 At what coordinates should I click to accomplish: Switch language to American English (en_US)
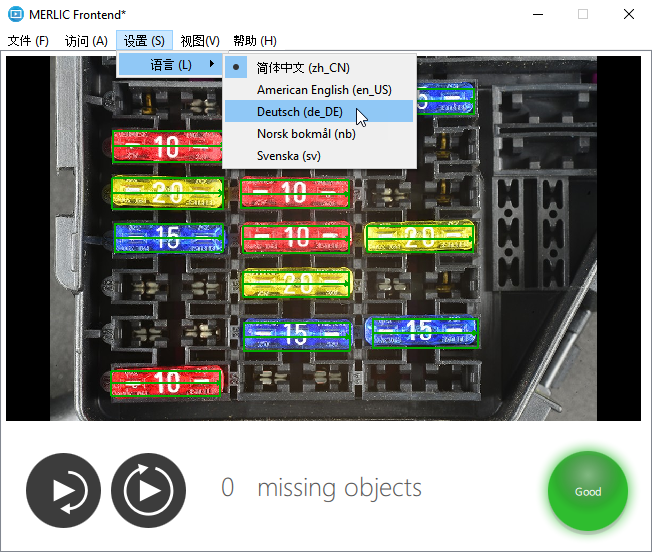tap(324, 89)
